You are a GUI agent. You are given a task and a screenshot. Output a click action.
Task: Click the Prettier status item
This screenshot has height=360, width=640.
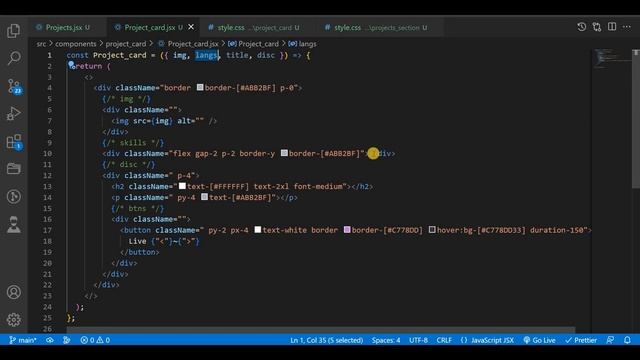coord(581,340)
